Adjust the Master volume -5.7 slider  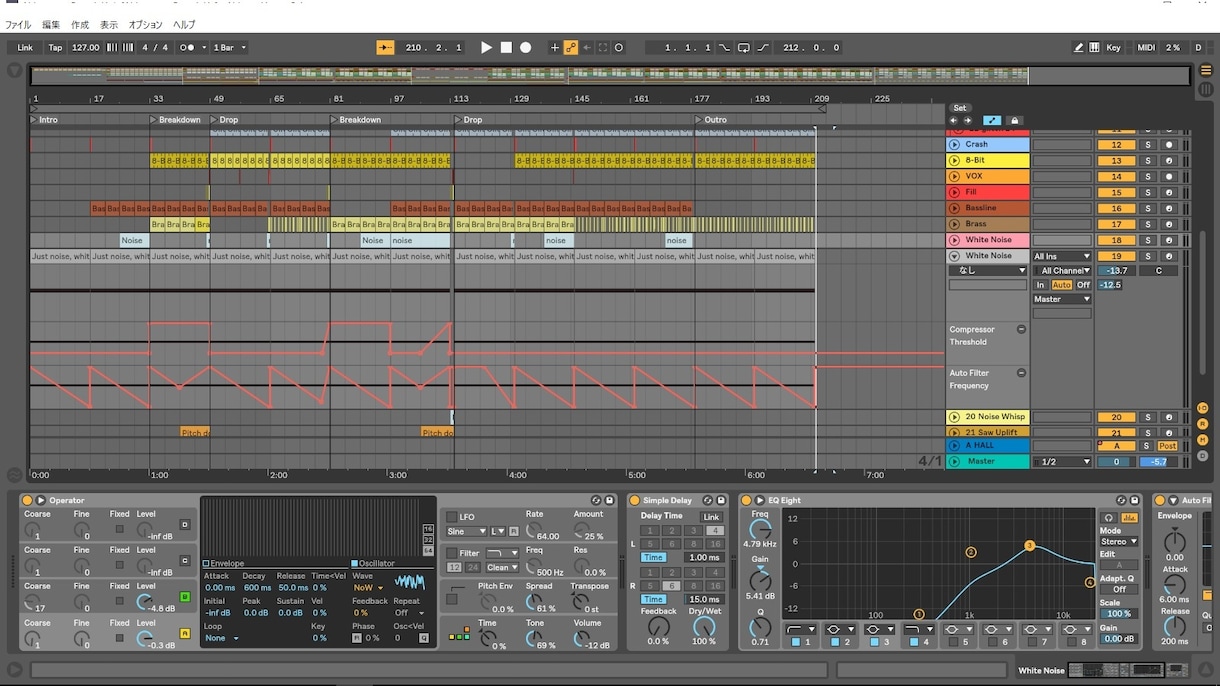[x=1158, y=462]
